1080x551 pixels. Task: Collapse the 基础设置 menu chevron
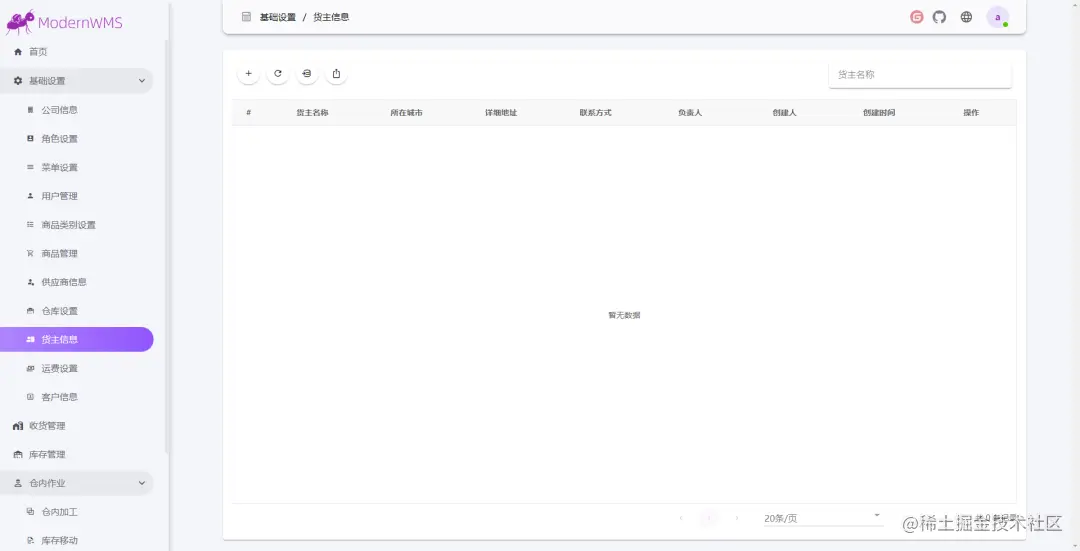pos(142,81)
